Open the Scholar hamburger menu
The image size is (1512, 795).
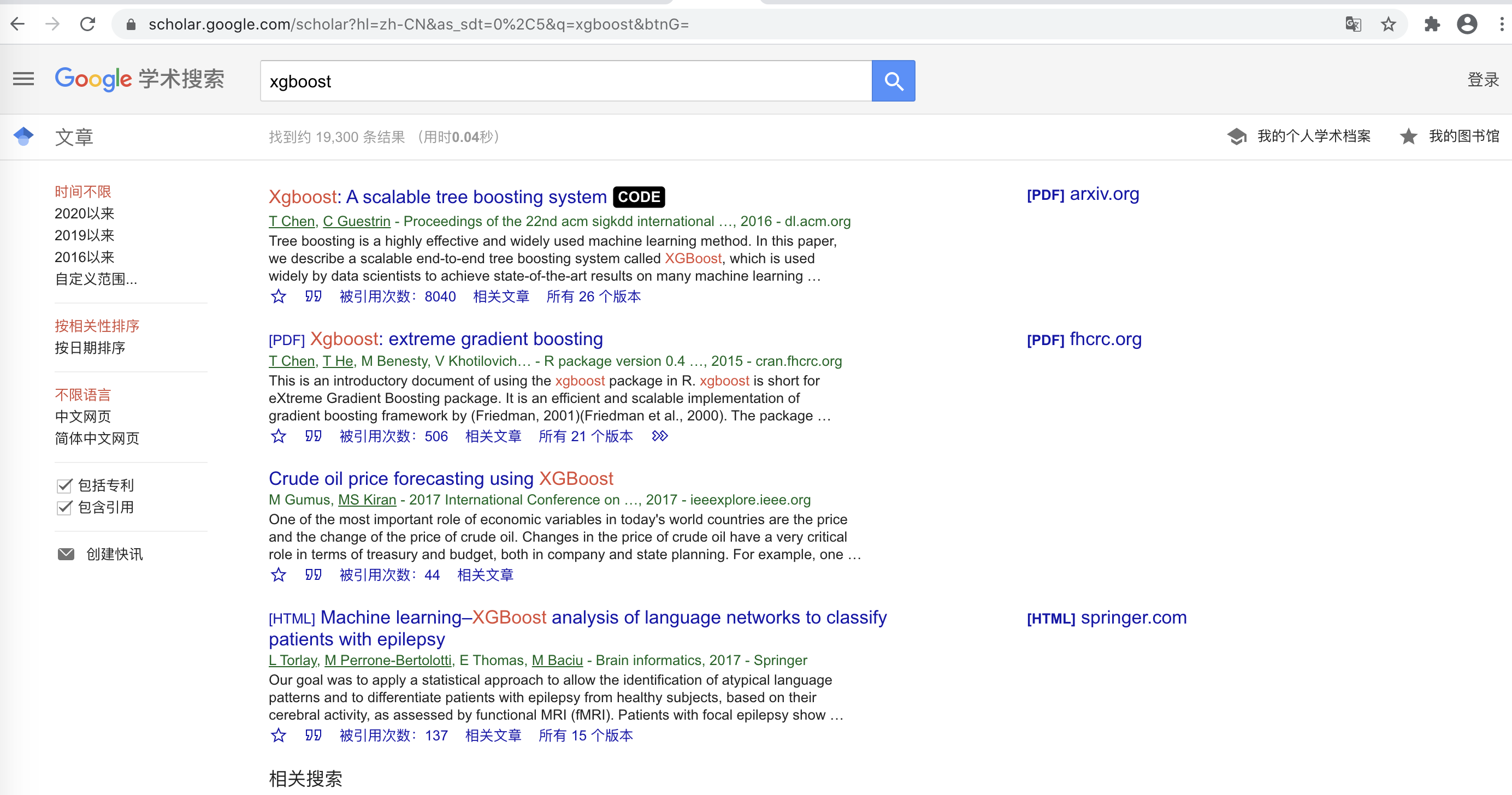pos(23,79)
